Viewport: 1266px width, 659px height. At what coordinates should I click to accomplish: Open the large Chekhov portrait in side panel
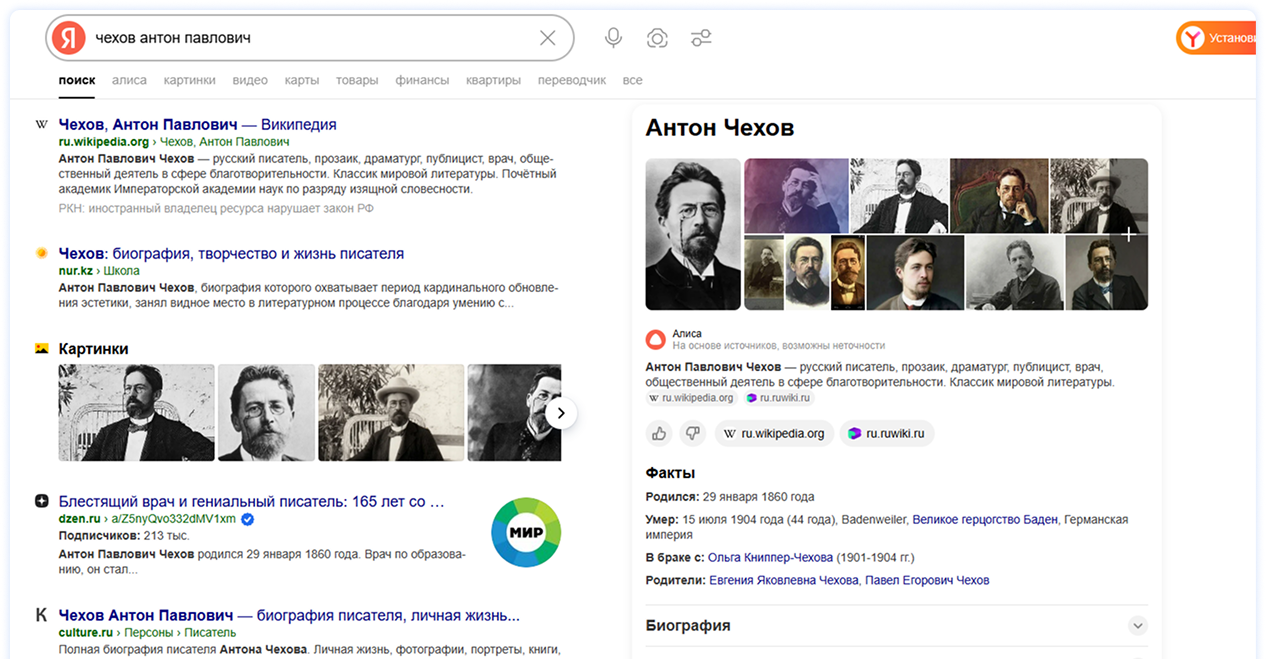click(693, 234)
